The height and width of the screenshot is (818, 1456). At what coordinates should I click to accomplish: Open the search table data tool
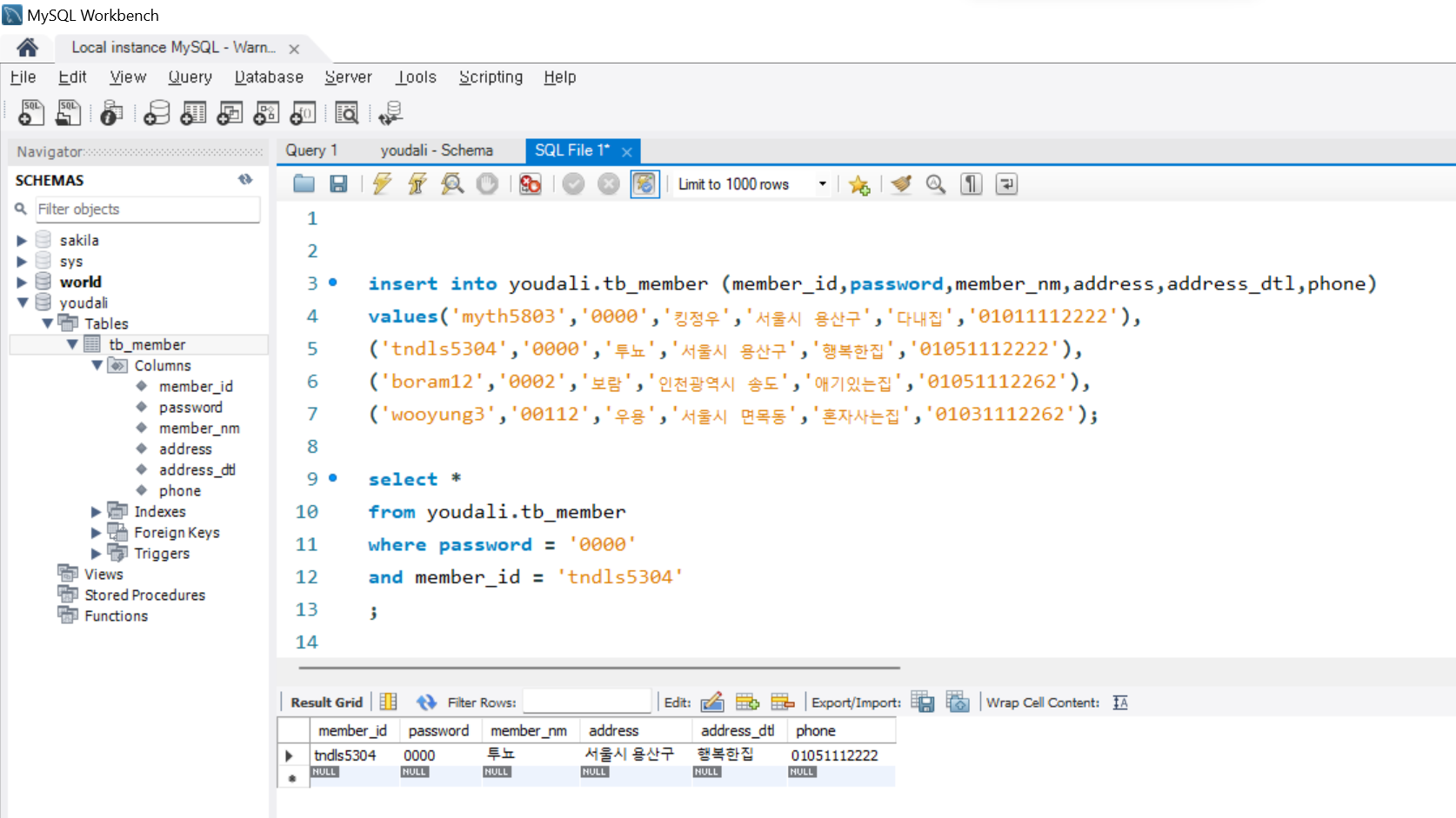coord(346,112)
